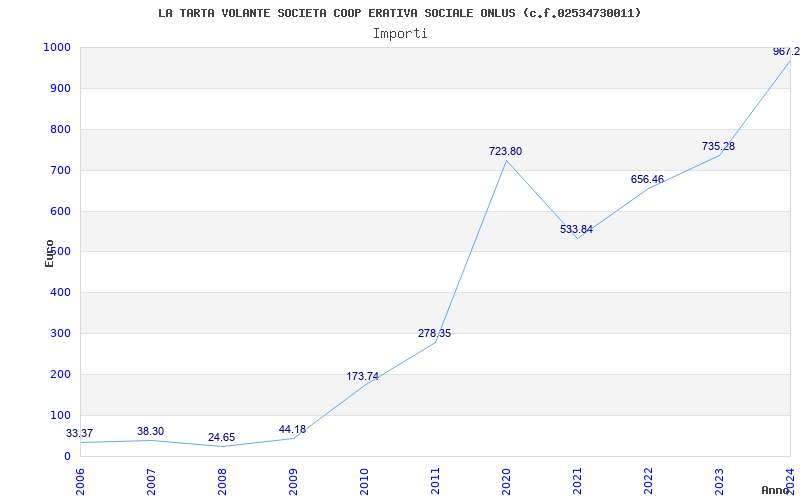Viewport: 800px width, 500px height.
Task: Click the 967.2 peak data label
Action: [x=786, y=52]
